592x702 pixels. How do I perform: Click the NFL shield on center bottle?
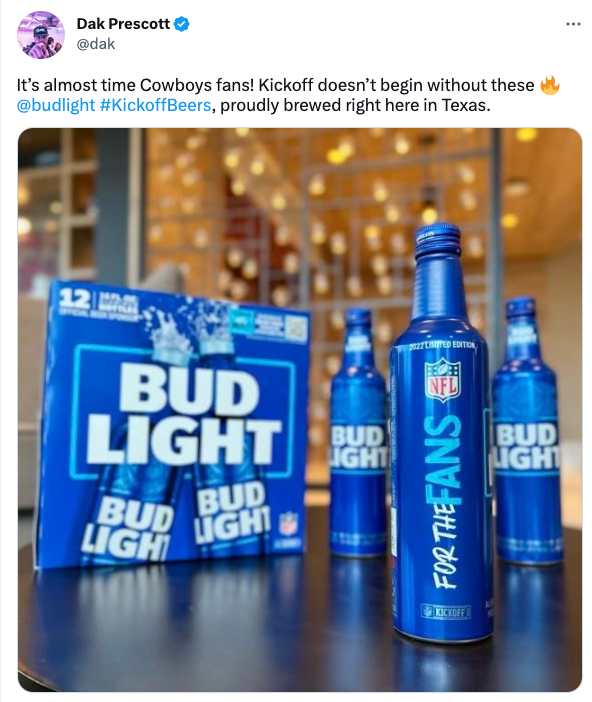click(443, 380)
